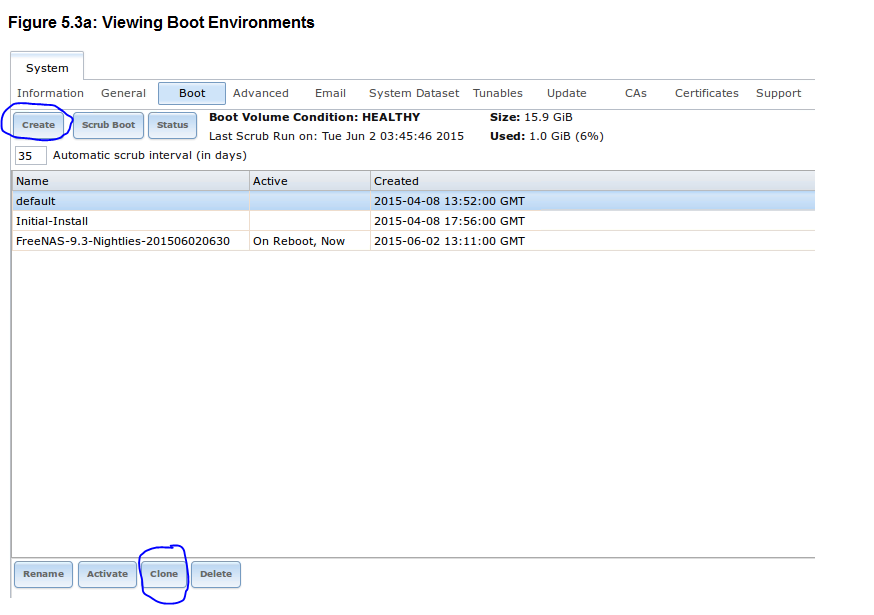Open the boot volume Status button
This screenshot has width=874, height=615.
click(172, 125)
